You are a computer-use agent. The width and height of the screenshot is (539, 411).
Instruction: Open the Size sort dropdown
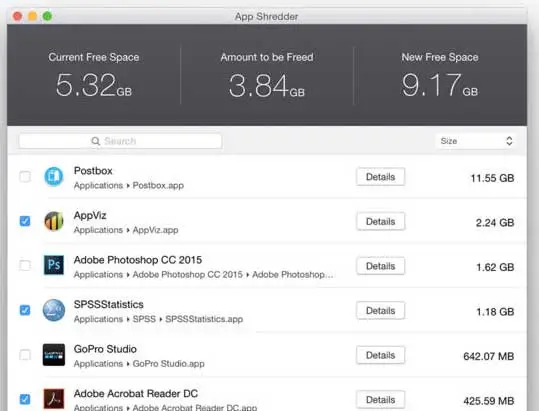point(476,141)
